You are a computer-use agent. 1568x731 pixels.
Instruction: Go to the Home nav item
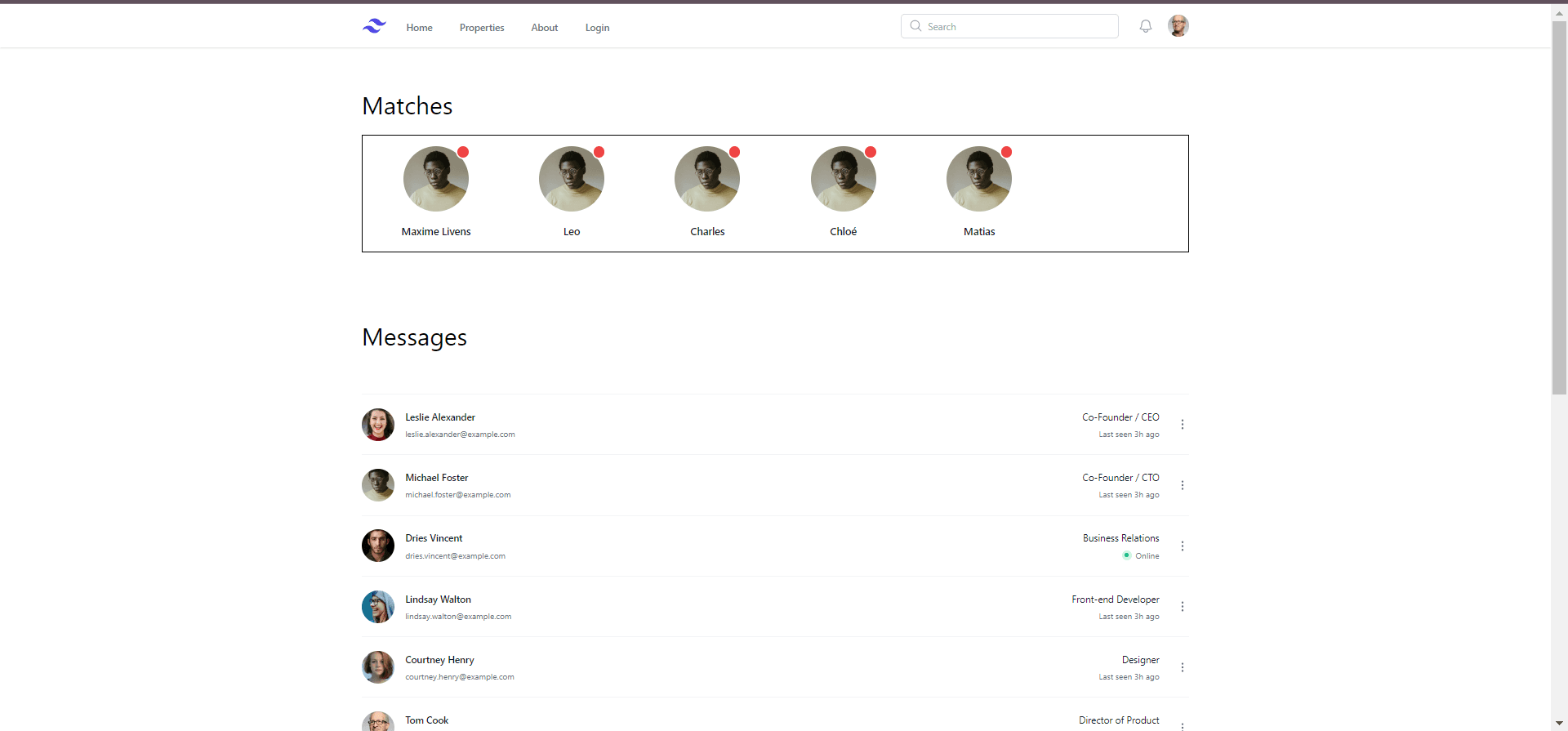click(419, 28)
